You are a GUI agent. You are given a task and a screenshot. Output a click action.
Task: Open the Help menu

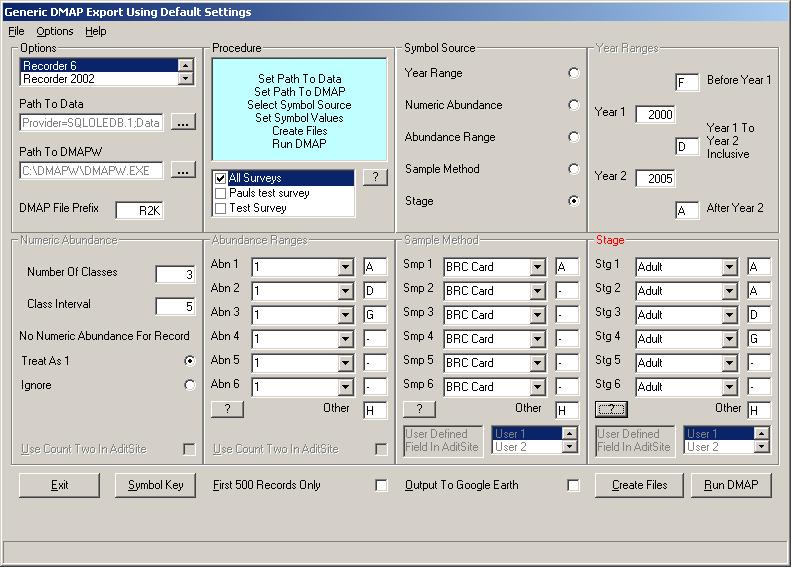coord(95,31)
